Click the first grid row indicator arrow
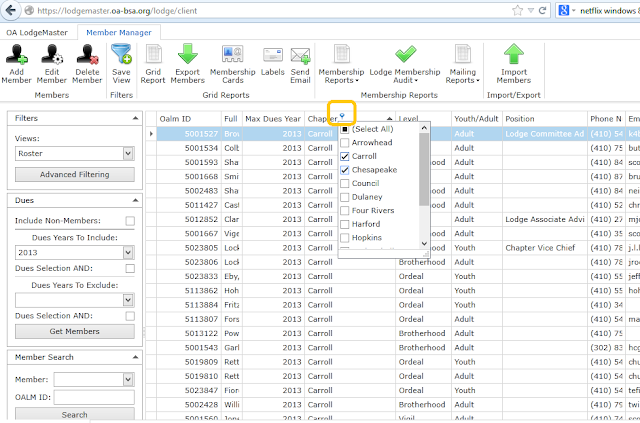 click(151, 134)
